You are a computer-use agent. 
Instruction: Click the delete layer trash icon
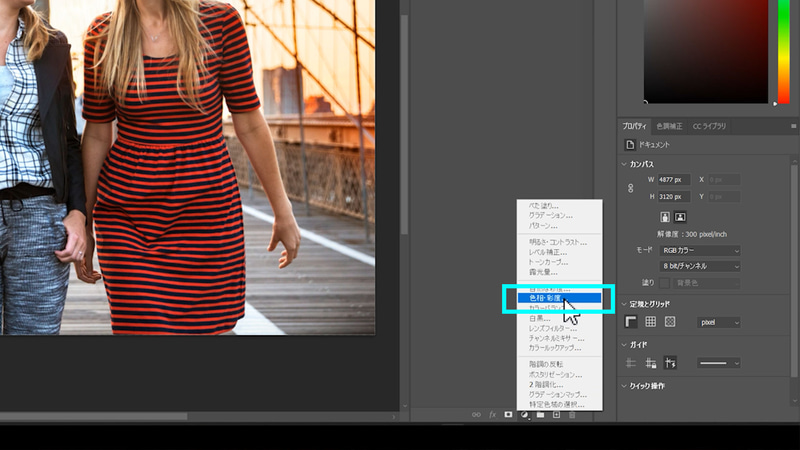pyautogui.click(x=572, y=415)
